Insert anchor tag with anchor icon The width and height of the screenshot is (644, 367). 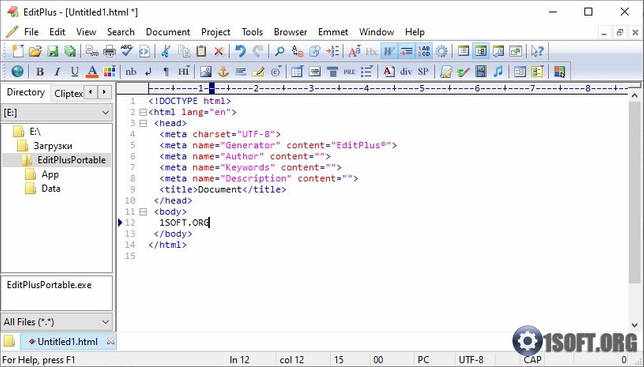[x=223, y=71]
